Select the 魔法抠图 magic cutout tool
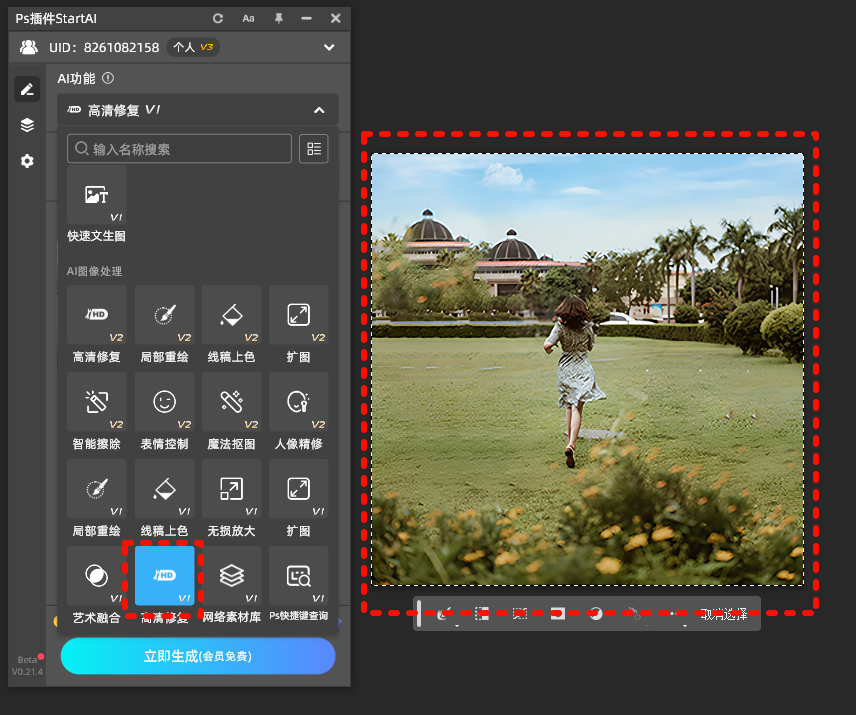 click(231, 402)
